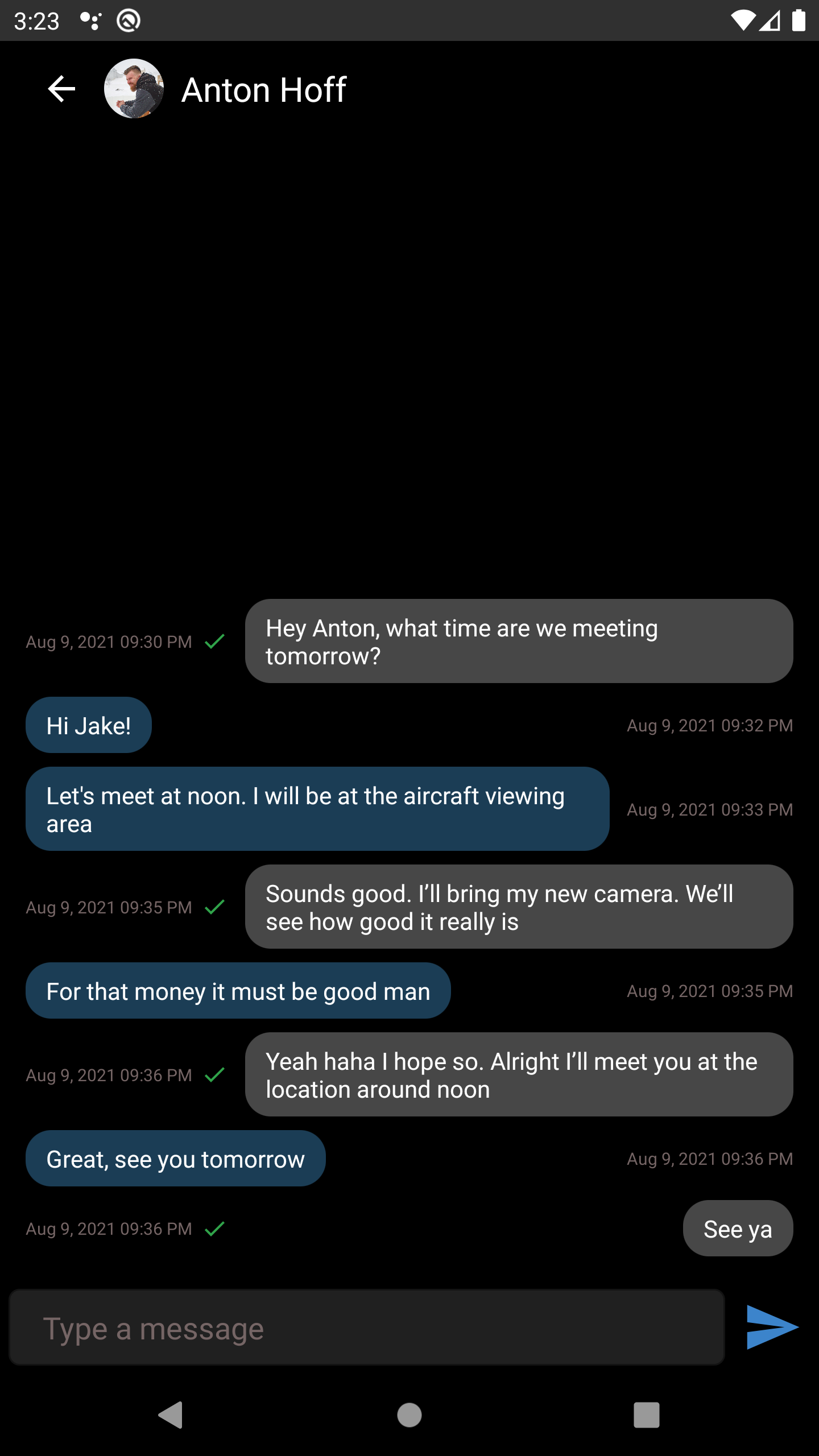819x1456 pixels.
Task: Open recent apps with the square button
Action: pos(646,1414)
